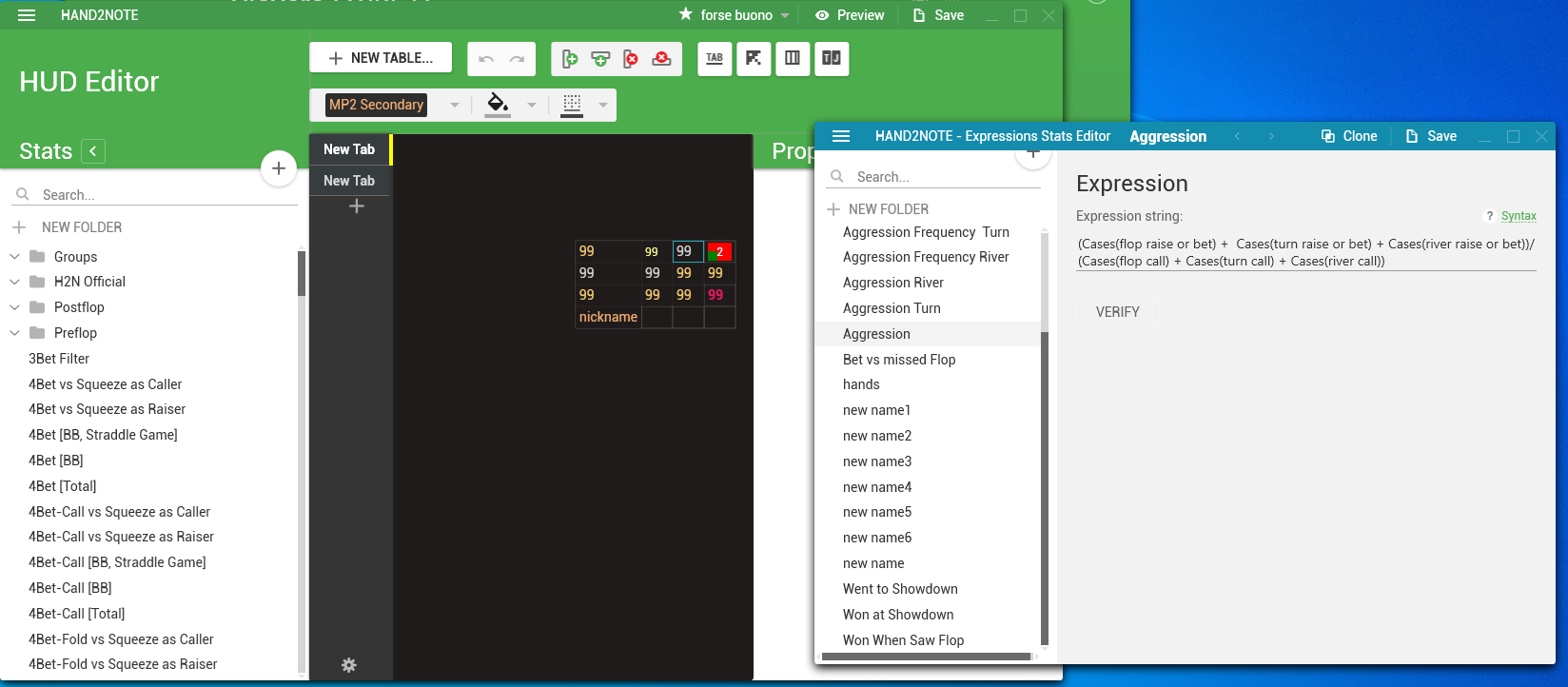Image resolution: width=1568 pixels, height=687 pixels.
Task: Open the fill color dropdown arrow
Action: pos(532,105)
